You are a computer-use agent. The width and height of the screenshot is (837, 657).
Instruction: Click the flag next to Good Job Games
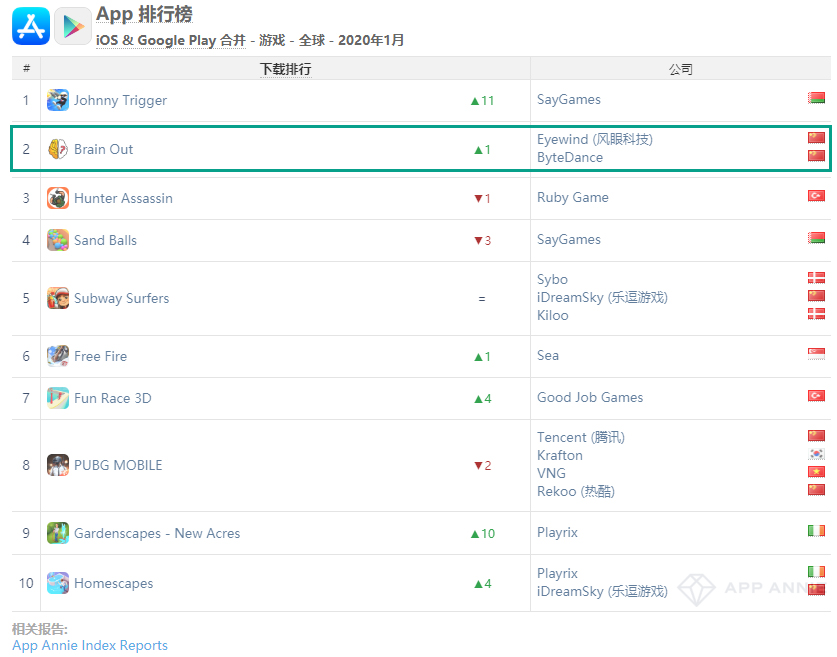(x=816, y=395)
